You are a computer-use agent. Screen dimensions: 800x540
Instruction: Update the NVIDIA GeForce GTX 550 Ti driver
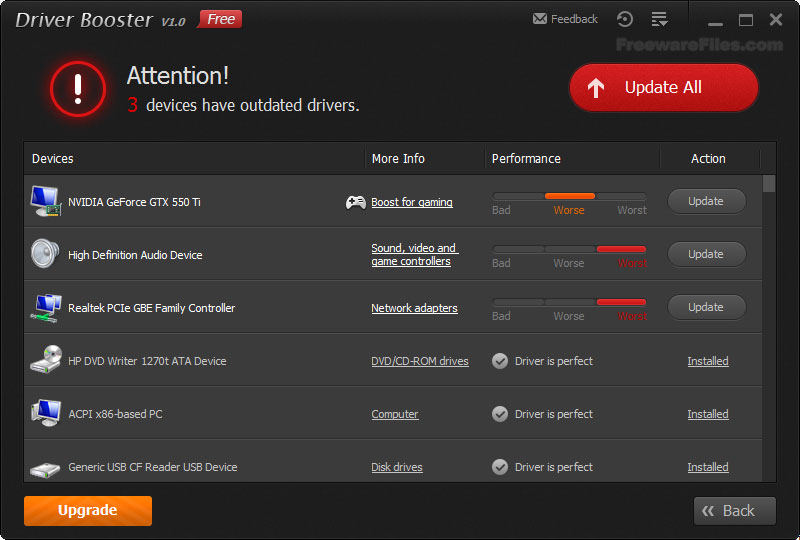[x=706, y=201]
